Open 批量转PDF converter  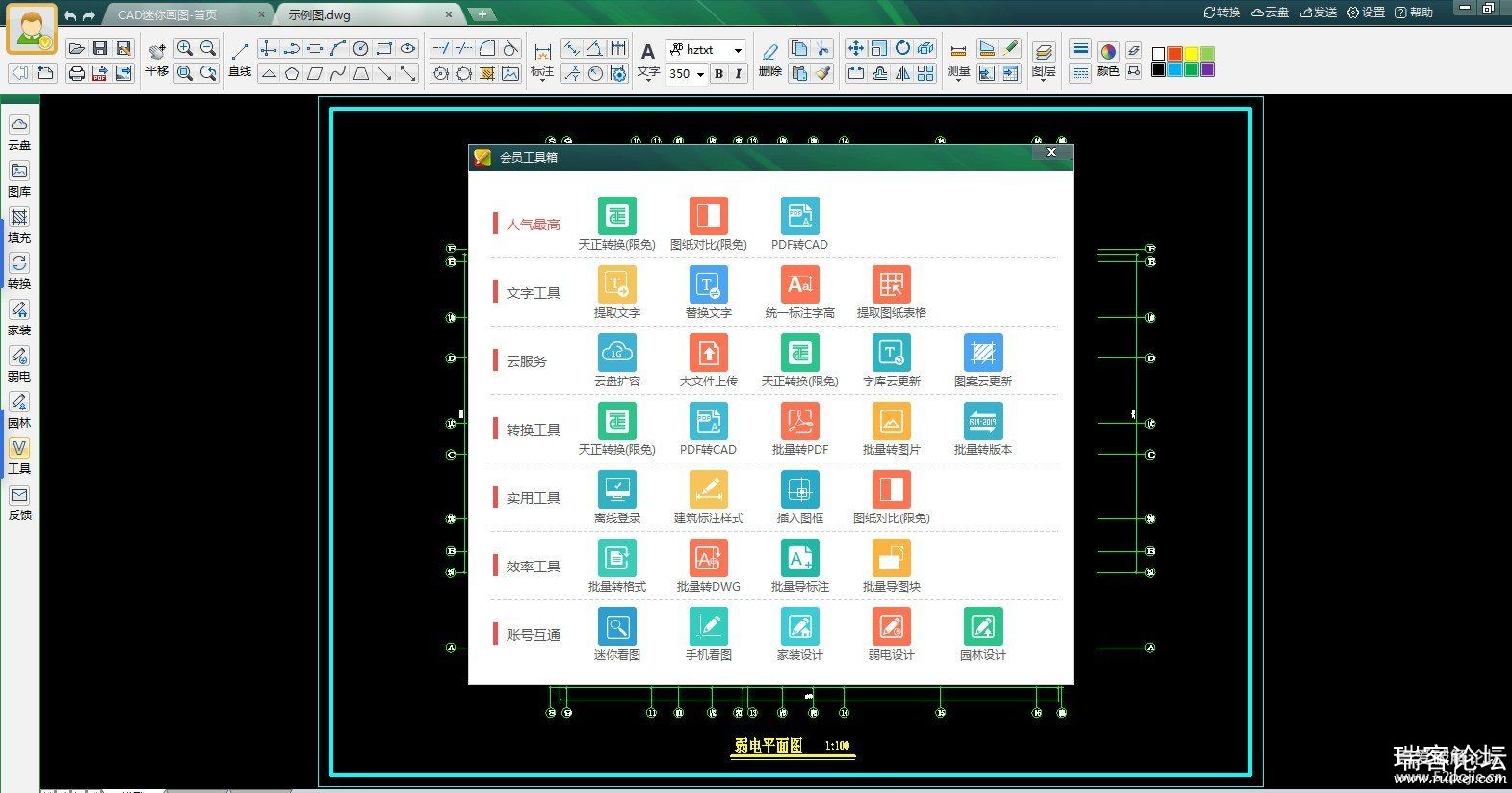(x=799, y=430)
